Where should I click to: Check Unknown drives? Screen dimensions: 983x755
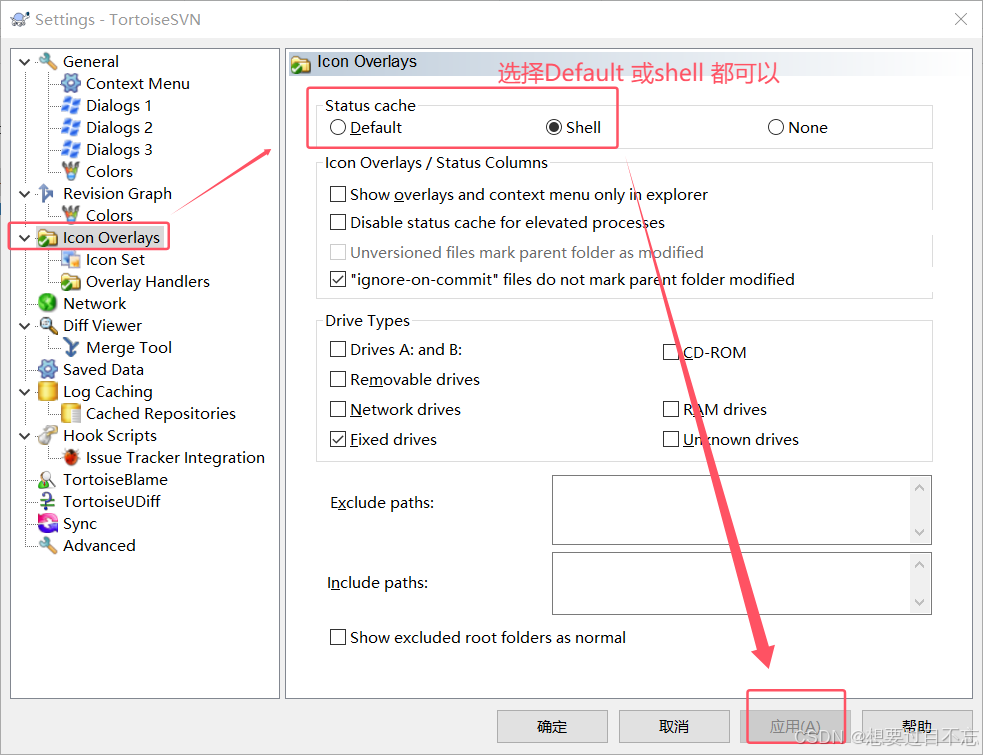coord(671,440)
